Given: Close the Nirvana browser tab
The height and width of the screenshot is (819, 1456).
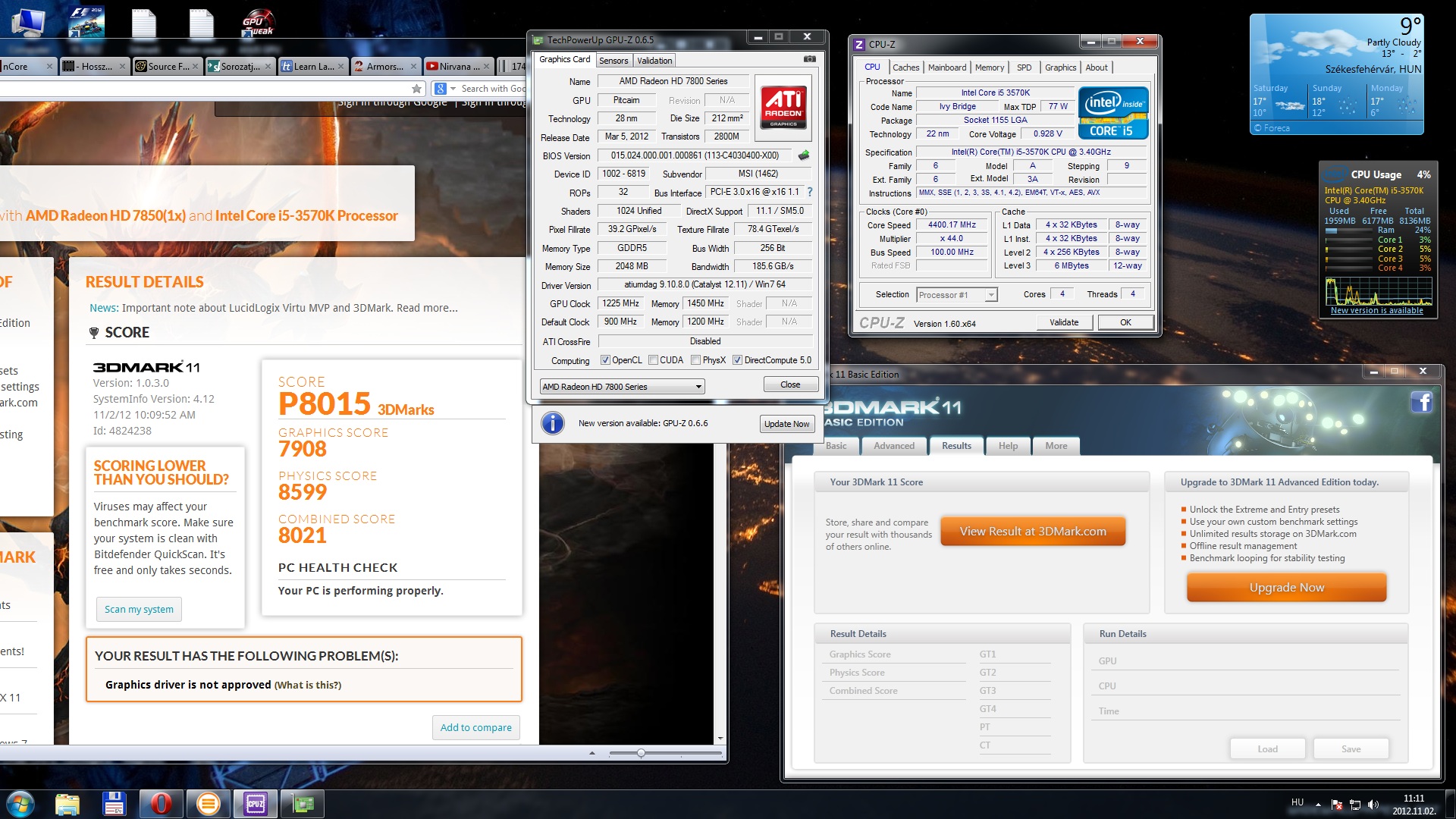Looking at the screenshot, I should click(x=487, y=67).
